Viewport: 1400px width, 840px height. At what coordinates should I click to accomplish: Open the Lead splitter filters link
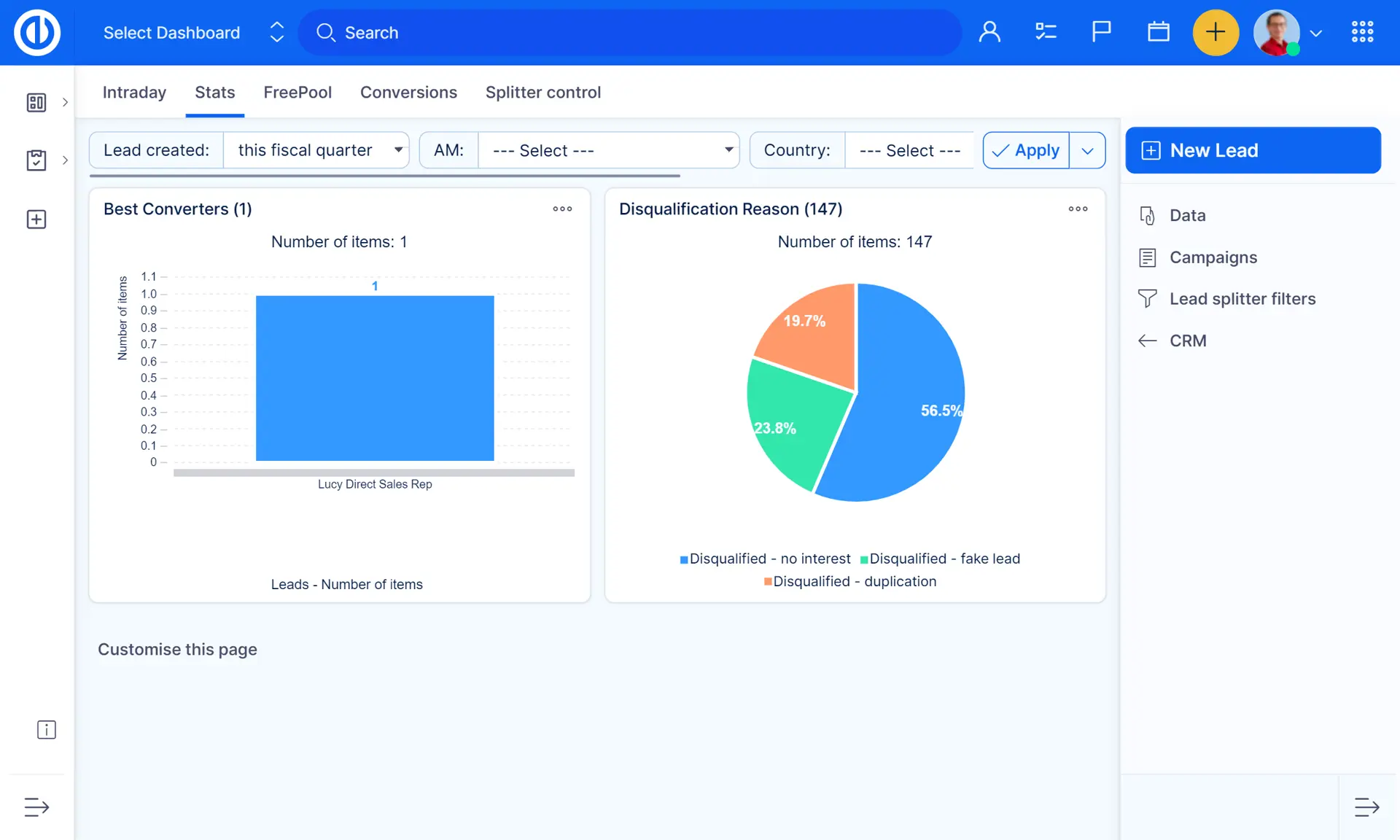tap(1242, 299)
